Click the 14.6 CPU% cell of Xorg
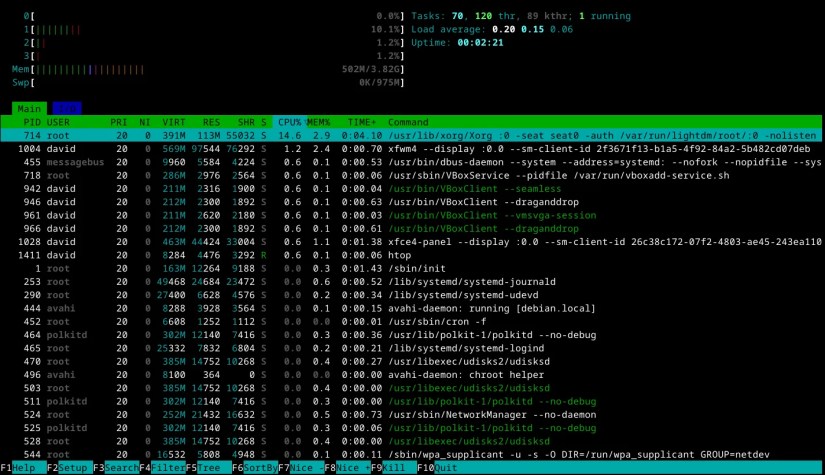The width and height of the screenshot is (825, 475). (x=289, y=136)
